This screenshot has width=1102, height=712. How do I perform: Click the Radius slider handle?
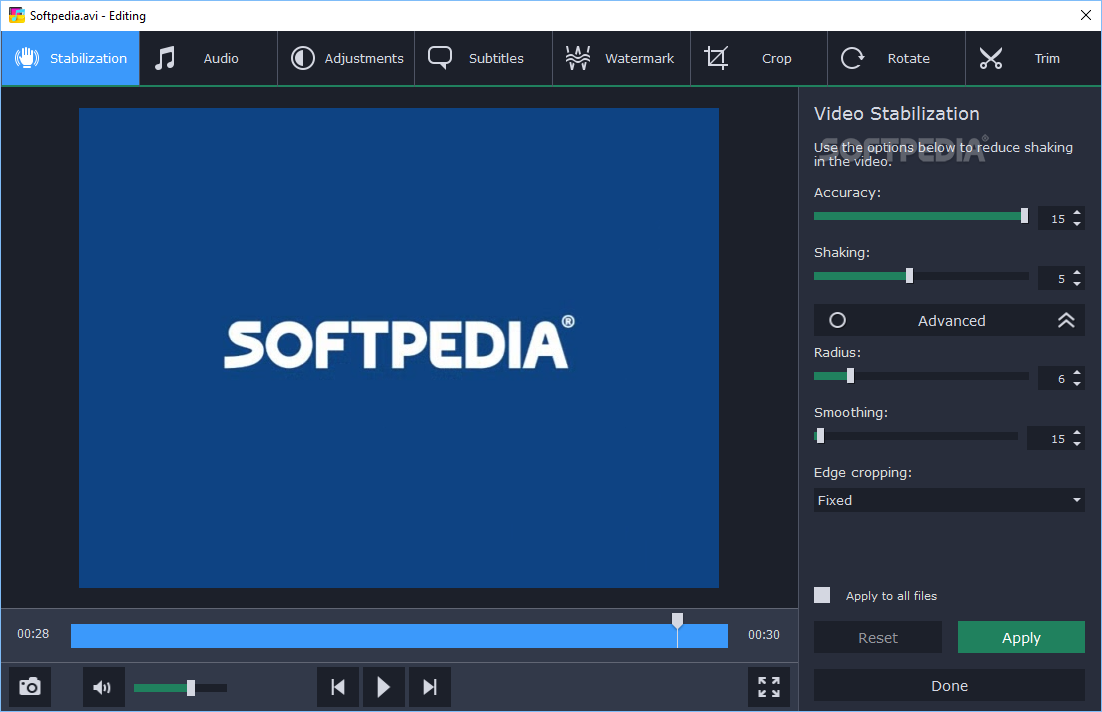tap(850, 376)
